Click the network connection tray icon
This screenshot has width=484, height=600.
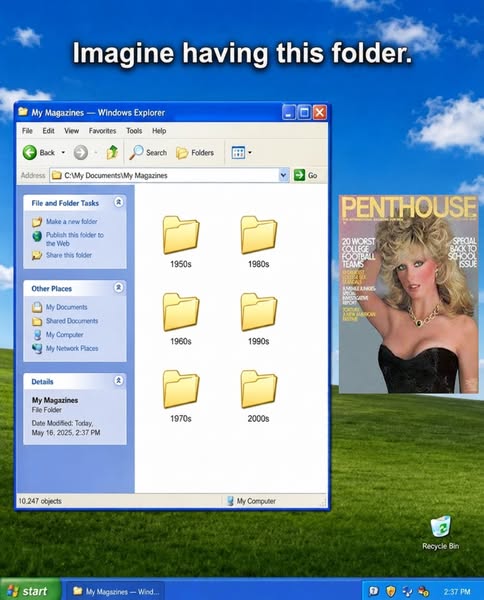point(407,591)
